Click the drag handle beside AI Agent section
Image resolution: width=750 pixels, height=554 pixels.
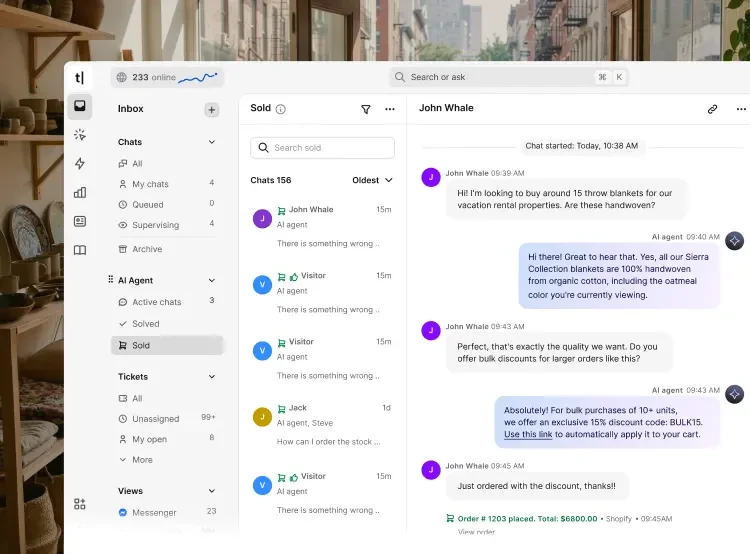[110, 279]
